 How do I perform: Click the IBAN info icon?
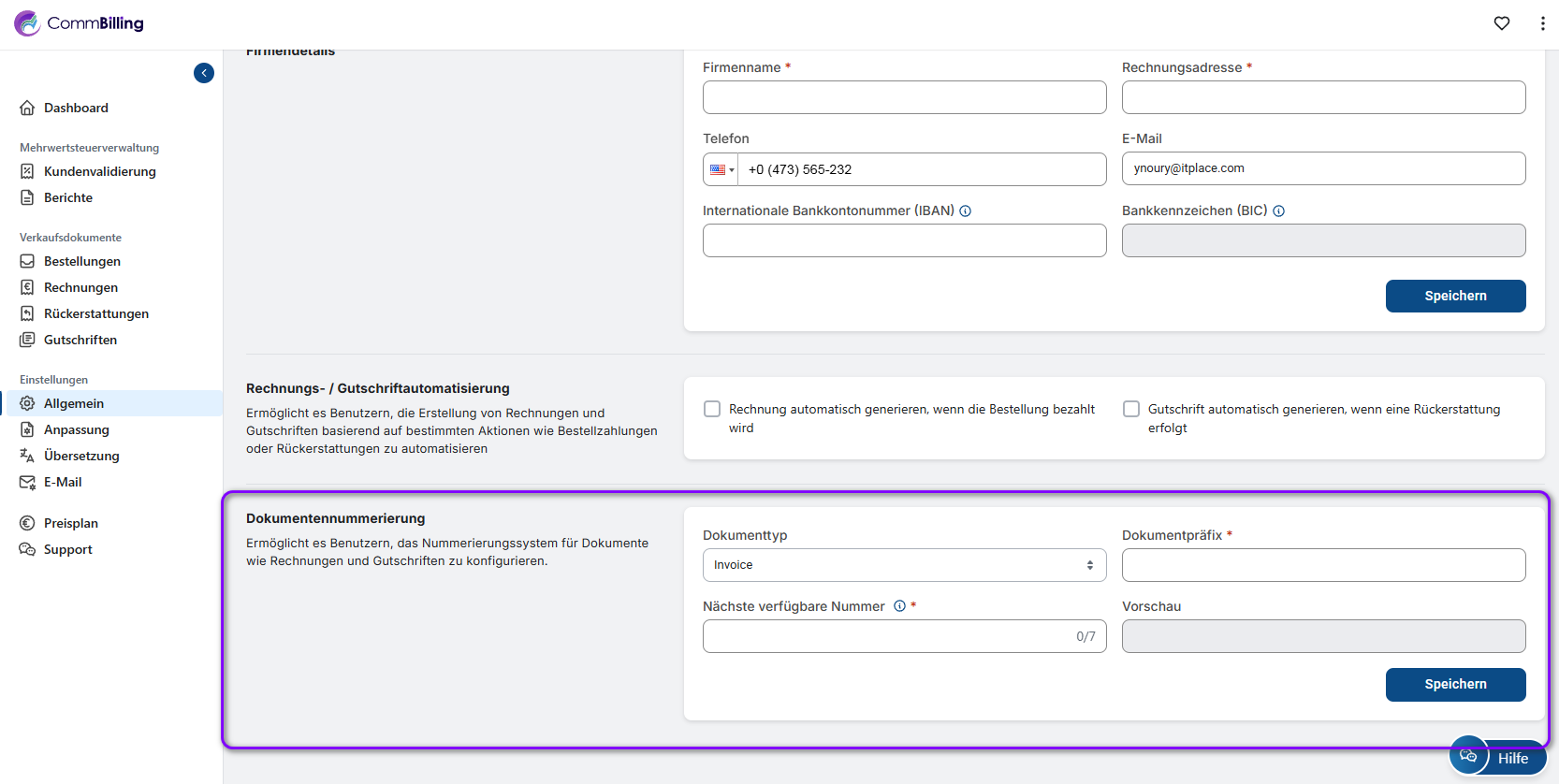pos(965,211)
